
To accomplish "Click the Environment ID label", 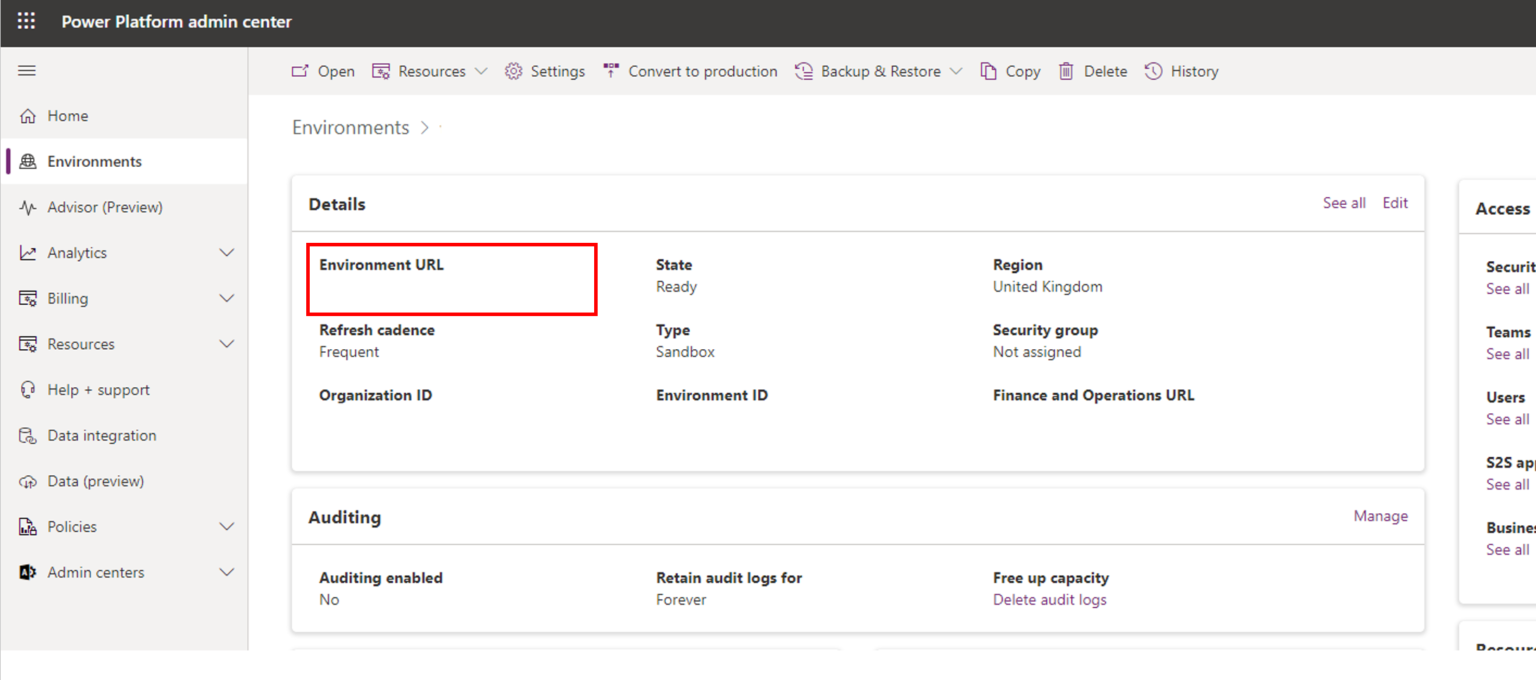I will [x=712, y=395].
